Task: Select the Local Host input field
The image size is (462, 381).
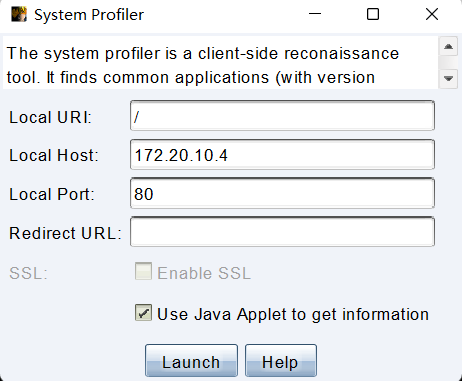Action: 282,155
